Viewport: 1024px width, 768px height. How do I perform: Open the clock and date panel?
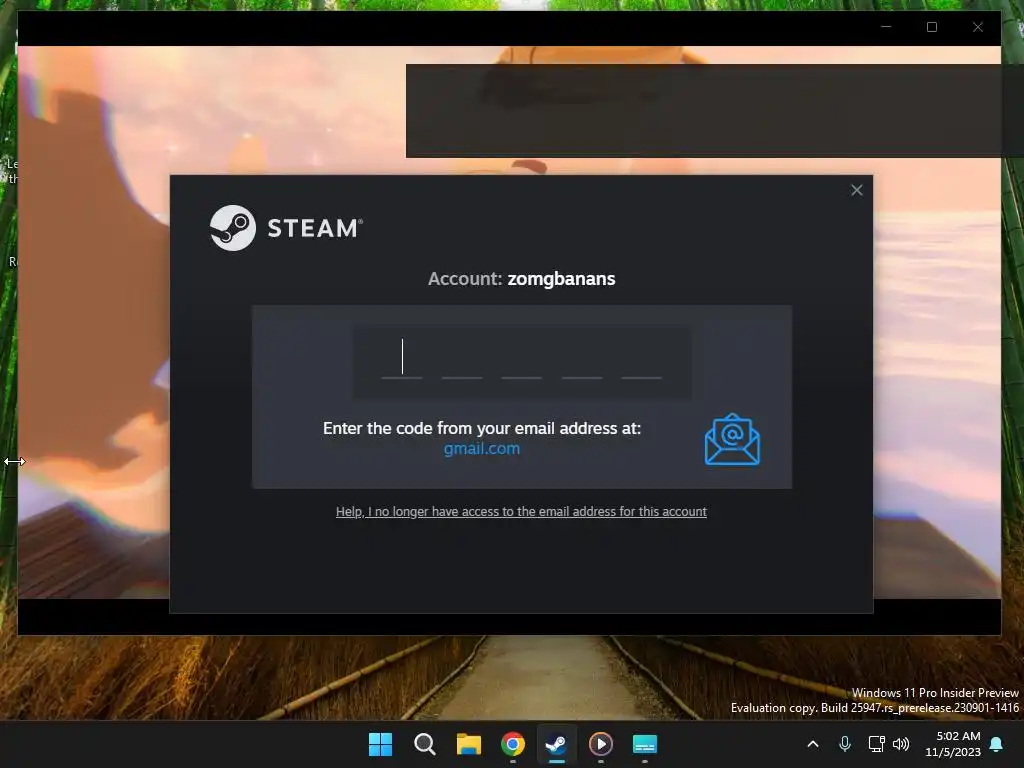pos(953,744)
